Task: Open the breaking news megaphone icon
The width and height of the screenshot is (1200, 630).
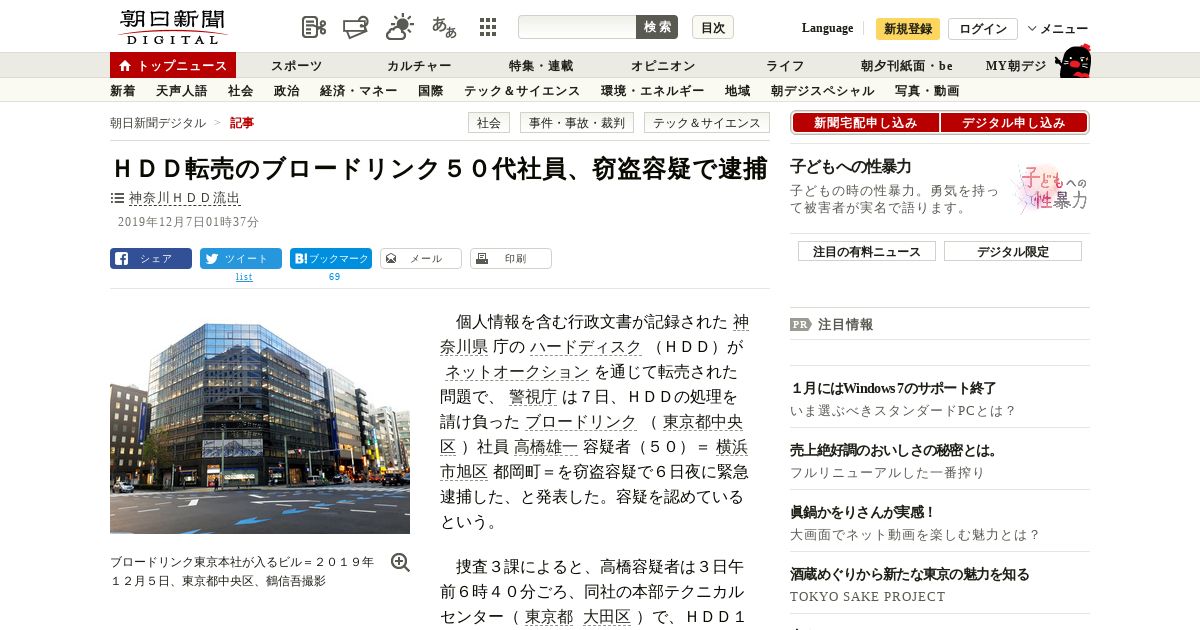Action: (x=356, y=27)
